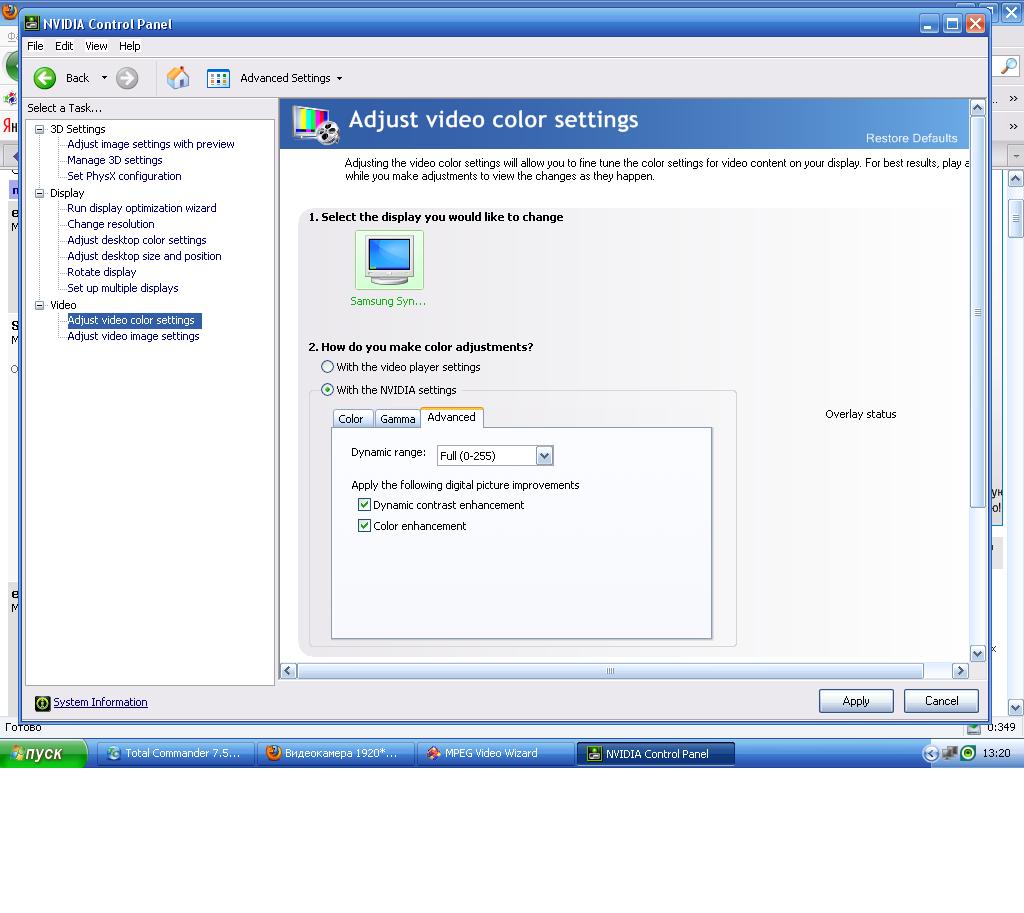Click the horizontal scrollbar thumb
The height and width of the screenshot is (913, 1024).
611,671
